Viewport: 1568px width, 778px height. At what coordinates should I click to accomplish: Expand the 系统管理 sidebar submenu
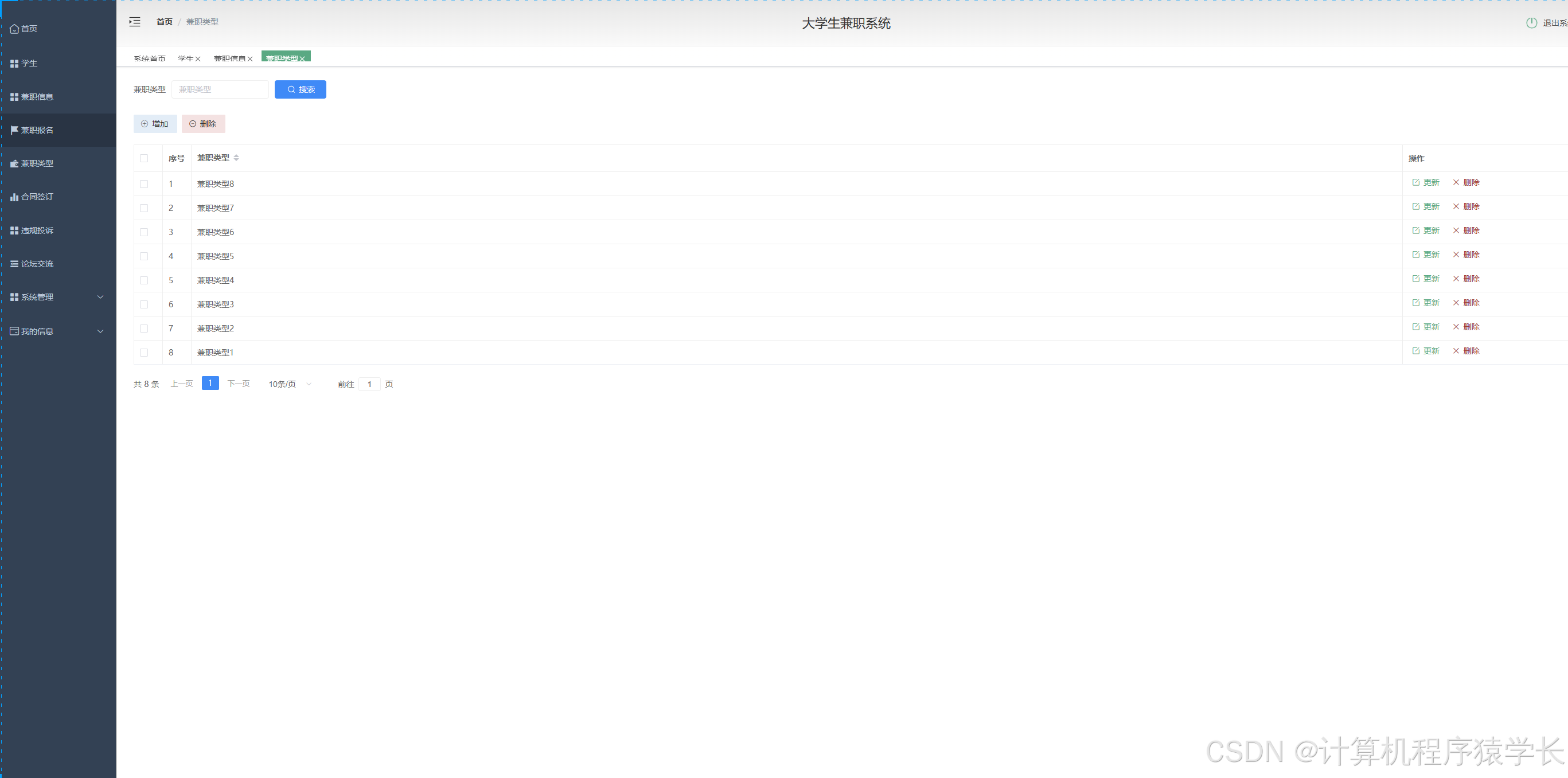pyautogui.click(x=58, y=298)
